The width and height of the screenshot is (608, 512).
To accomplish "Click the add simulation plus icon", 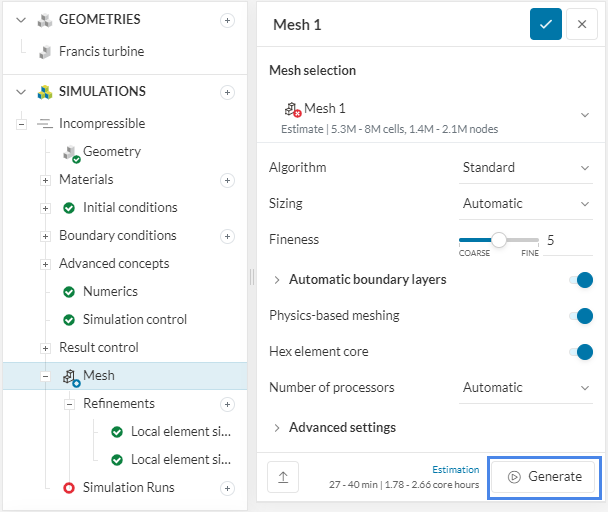I will pos(227,92).
